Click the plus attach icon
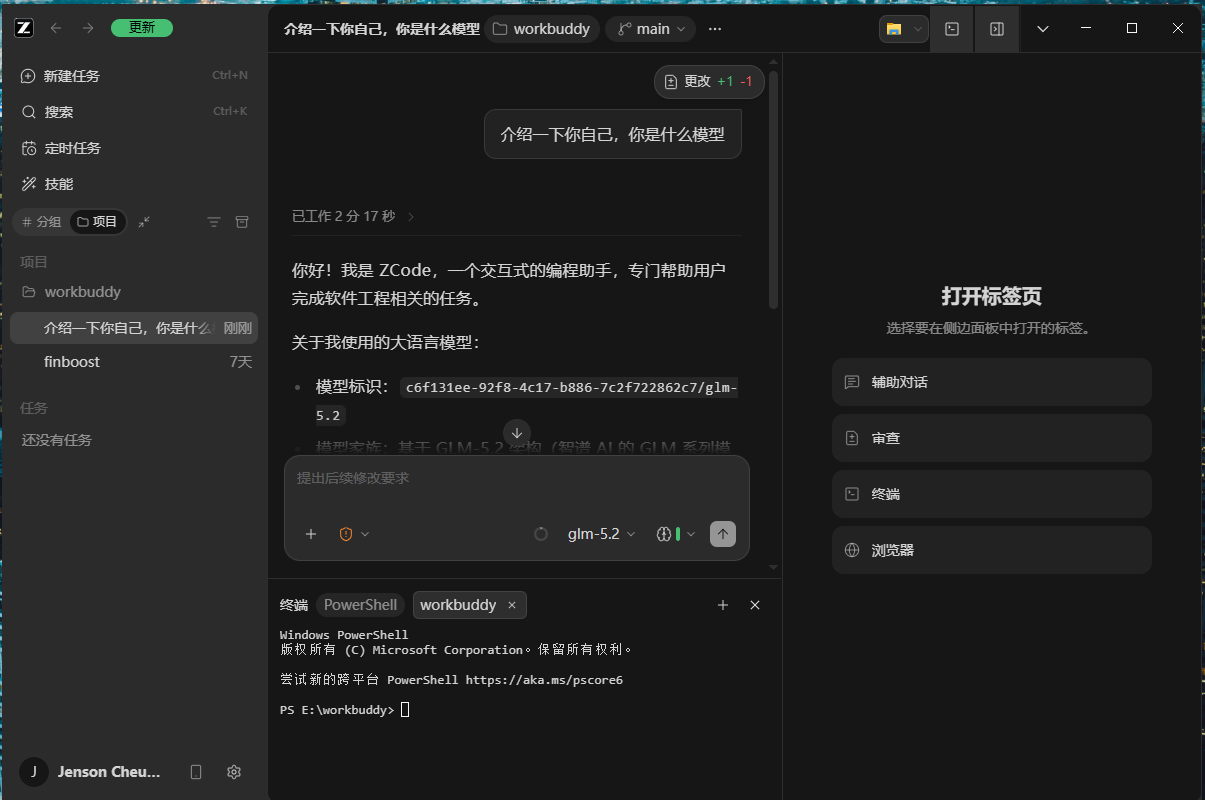 click(x=311, y=534)
